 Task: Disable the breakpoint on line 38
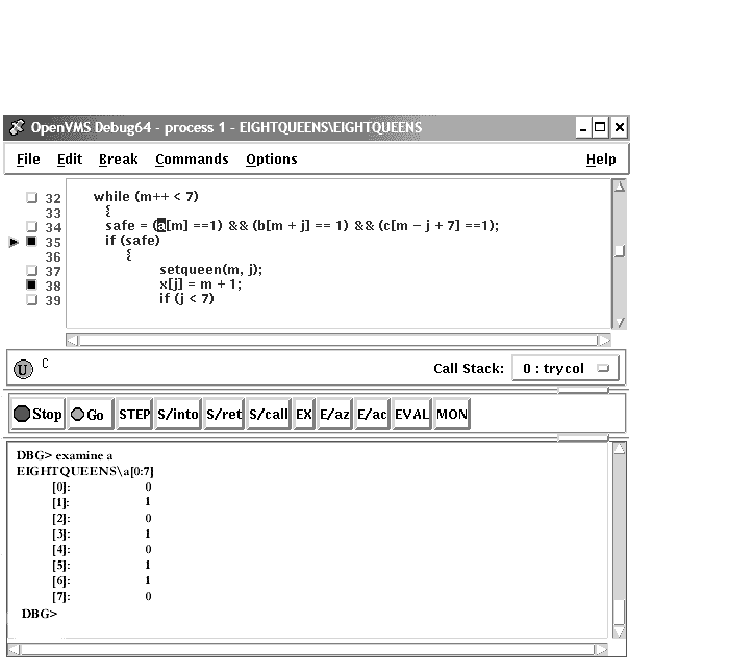[31, 285]
